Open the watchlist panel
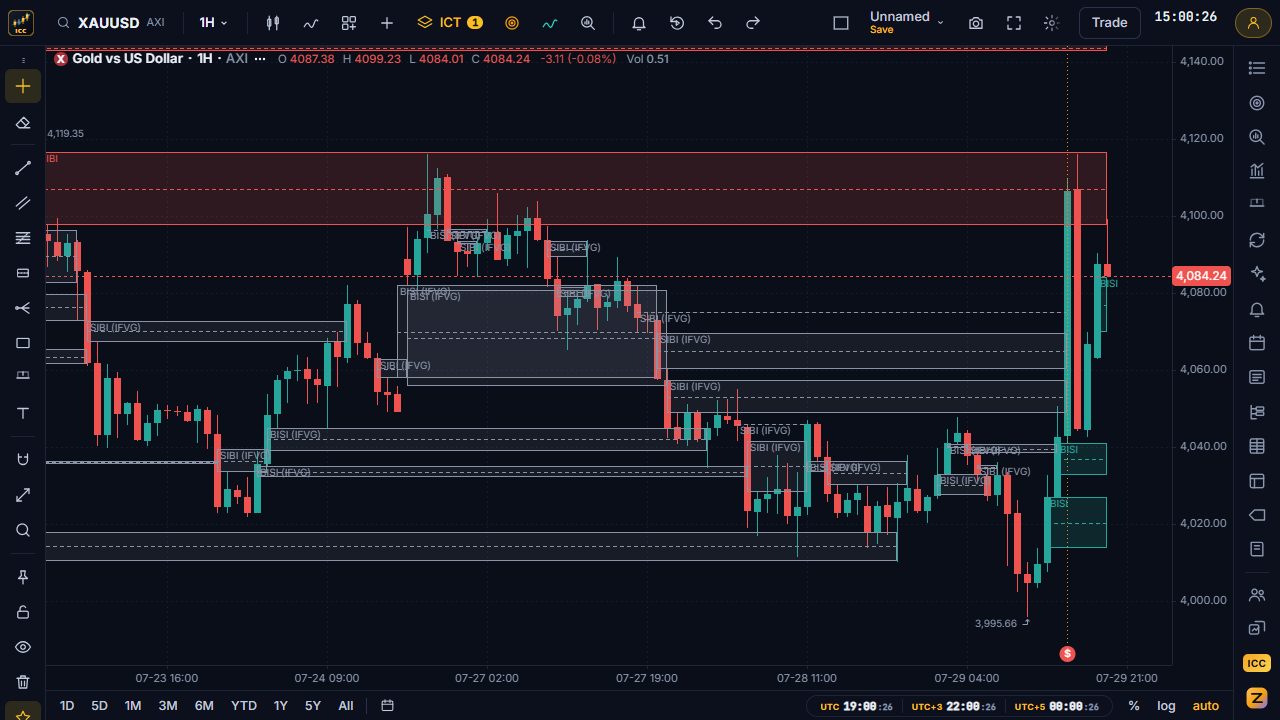Viewport: 1280px width, 720px height. point(1257,67)
